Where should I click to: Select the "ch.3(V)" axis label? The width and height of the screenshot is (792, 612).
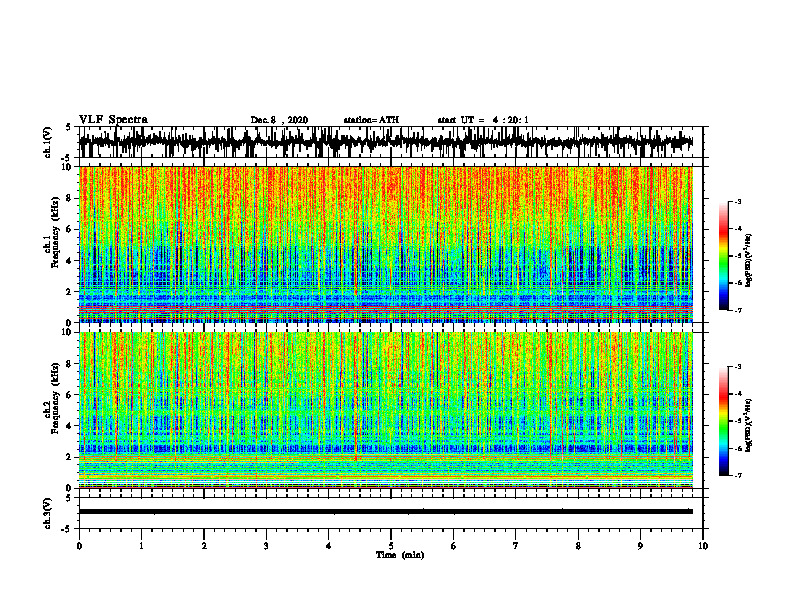coord(48,513)
